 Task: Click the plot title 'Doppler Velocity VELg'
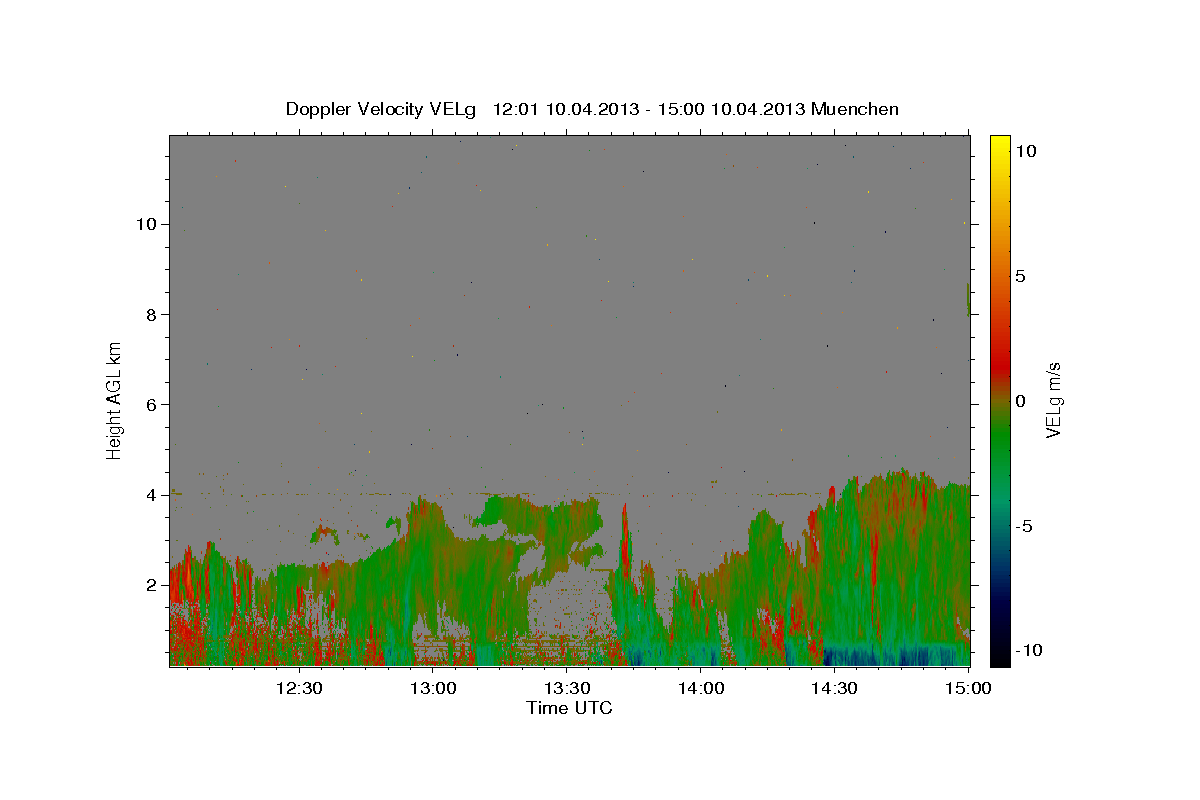click(x=383, y=109)
